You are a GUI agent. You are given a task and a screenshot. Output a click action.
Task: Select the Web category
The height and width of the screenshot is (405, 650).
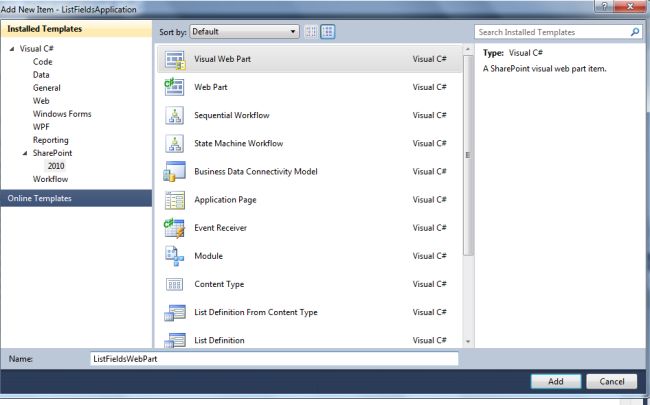(41, 101)
